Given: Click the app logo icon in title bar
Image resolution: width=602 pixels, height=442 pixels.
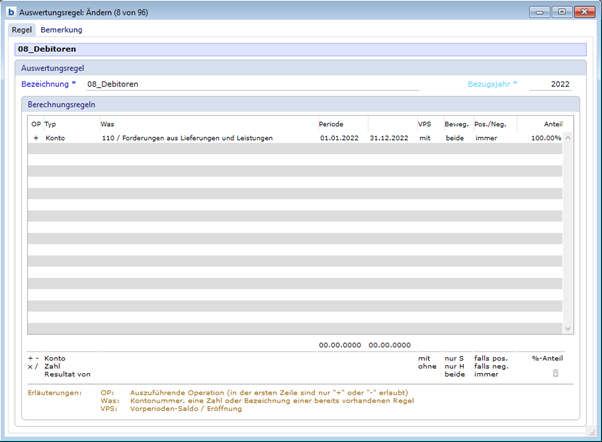Looking at the screenshot, I should 11,12.
